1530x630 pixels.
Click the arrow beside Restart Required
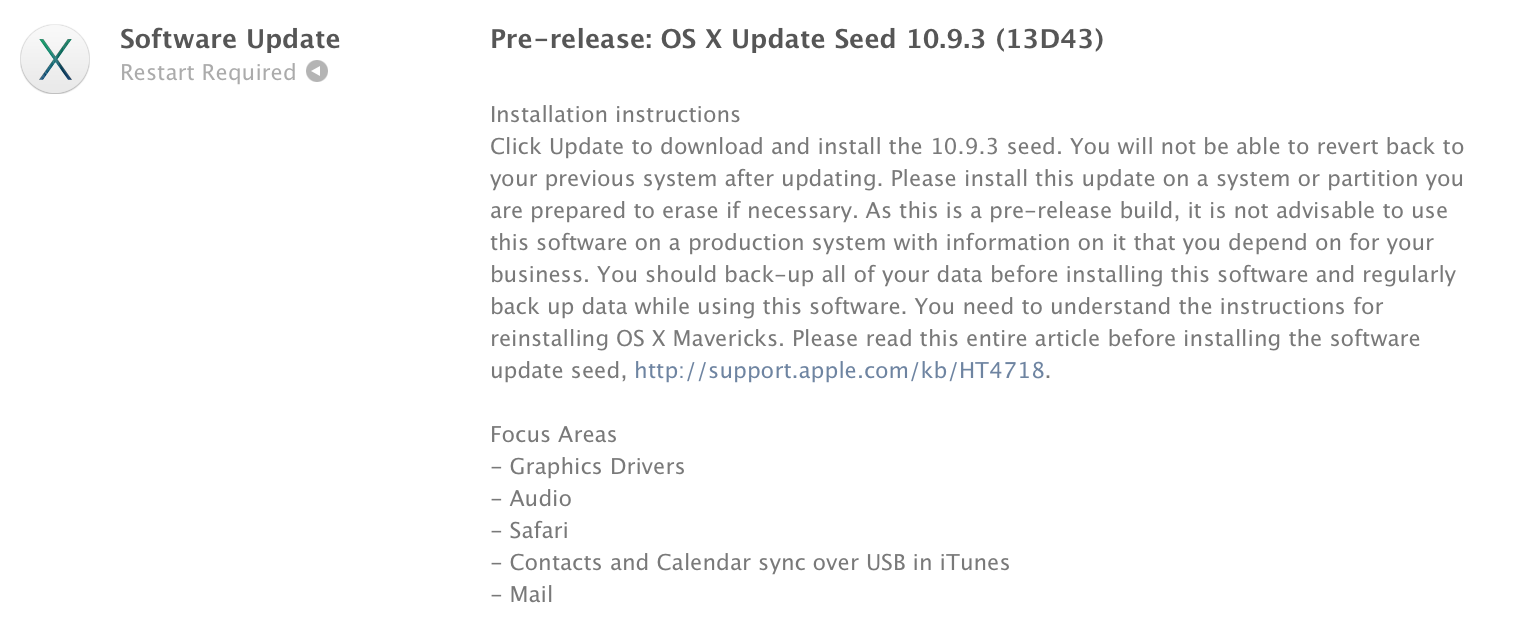click(317, 72)
